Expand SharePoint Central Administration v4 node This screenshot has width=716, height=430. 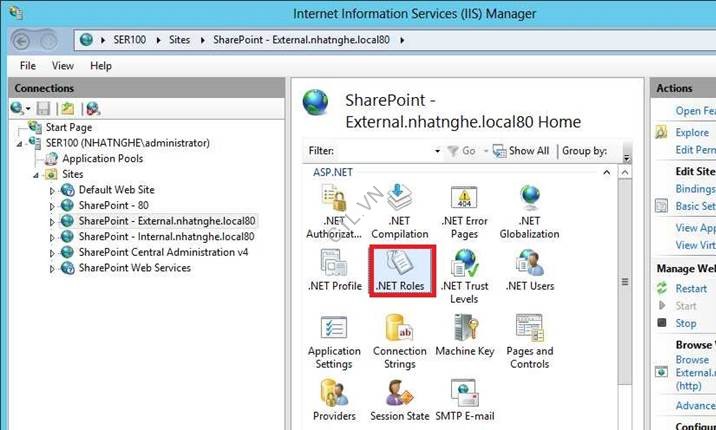(x=52, y=253)
